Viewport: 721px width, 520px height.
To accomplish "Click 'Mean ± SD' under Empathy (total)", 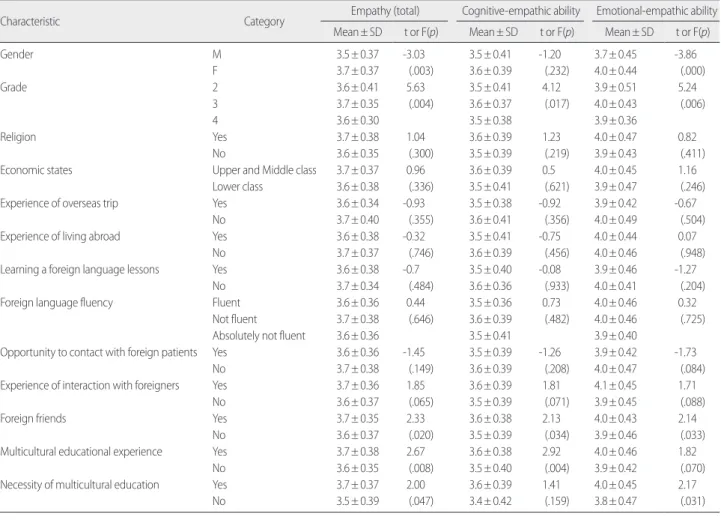I will click(x=357, y=32).
